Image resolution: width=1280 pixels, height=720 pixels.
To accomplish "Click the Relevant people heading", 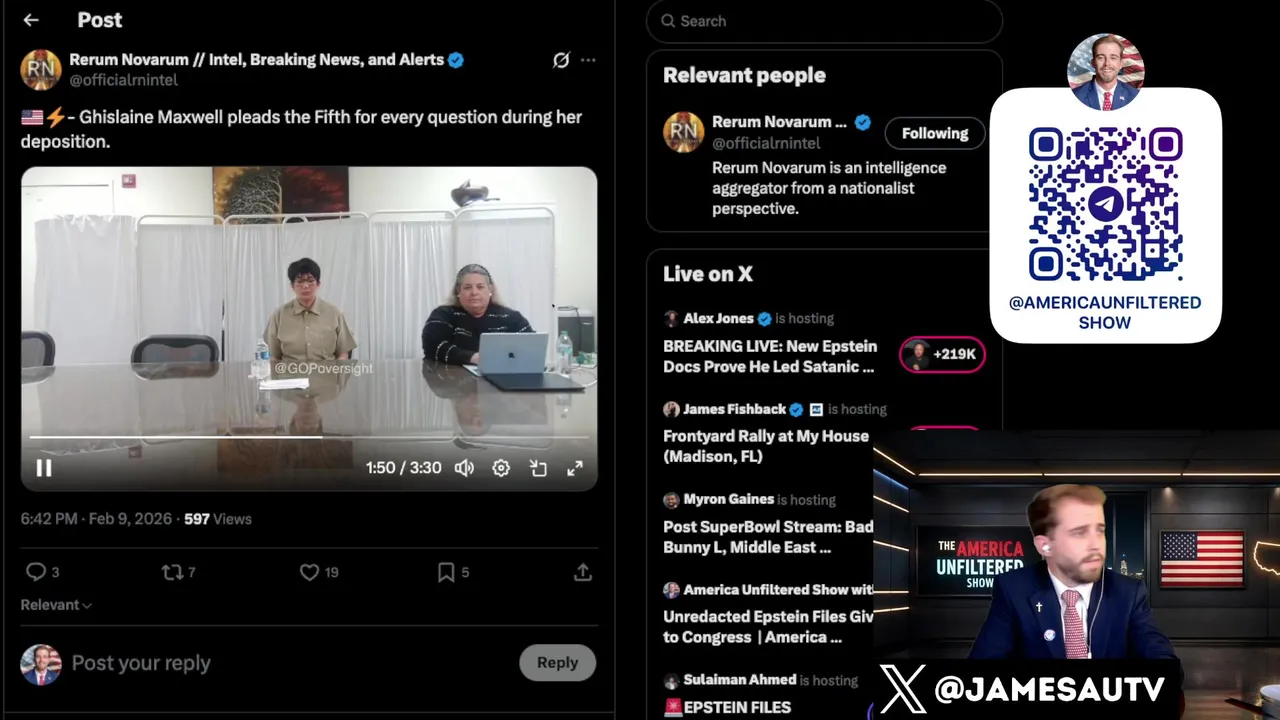I will 744,75.
